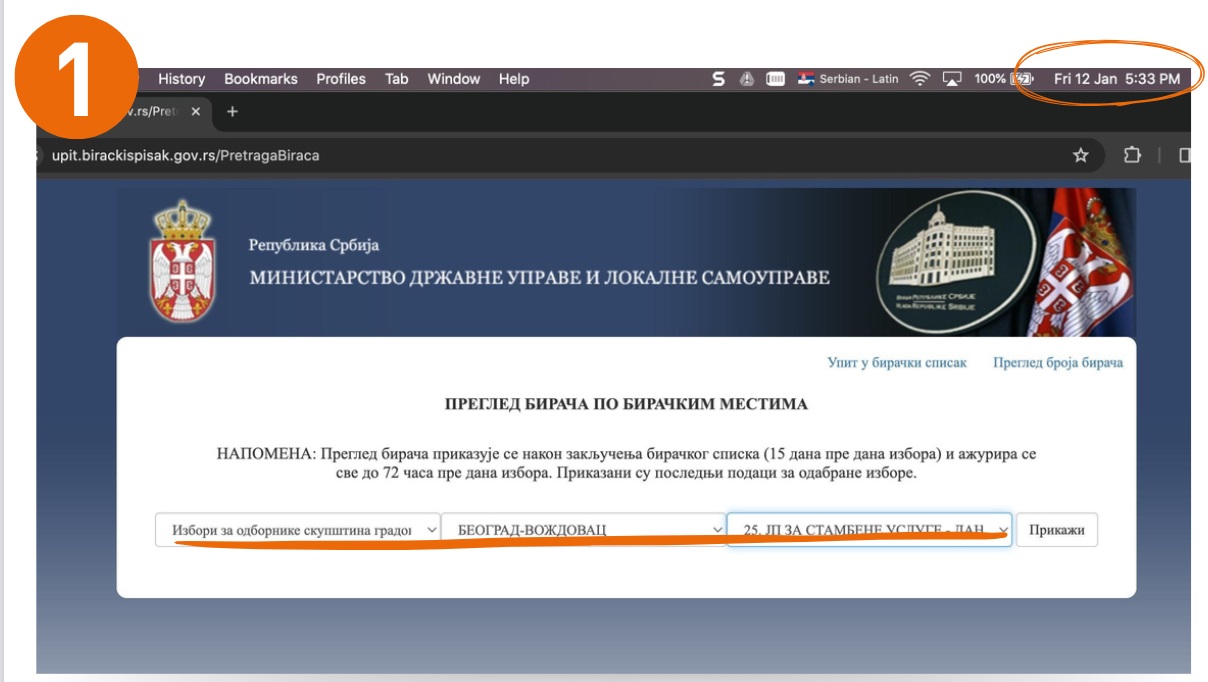Open Упит у бирачки списак link
Viewport: 1208px width, 682px height.
pyautogui.click(x=897, y=363)
